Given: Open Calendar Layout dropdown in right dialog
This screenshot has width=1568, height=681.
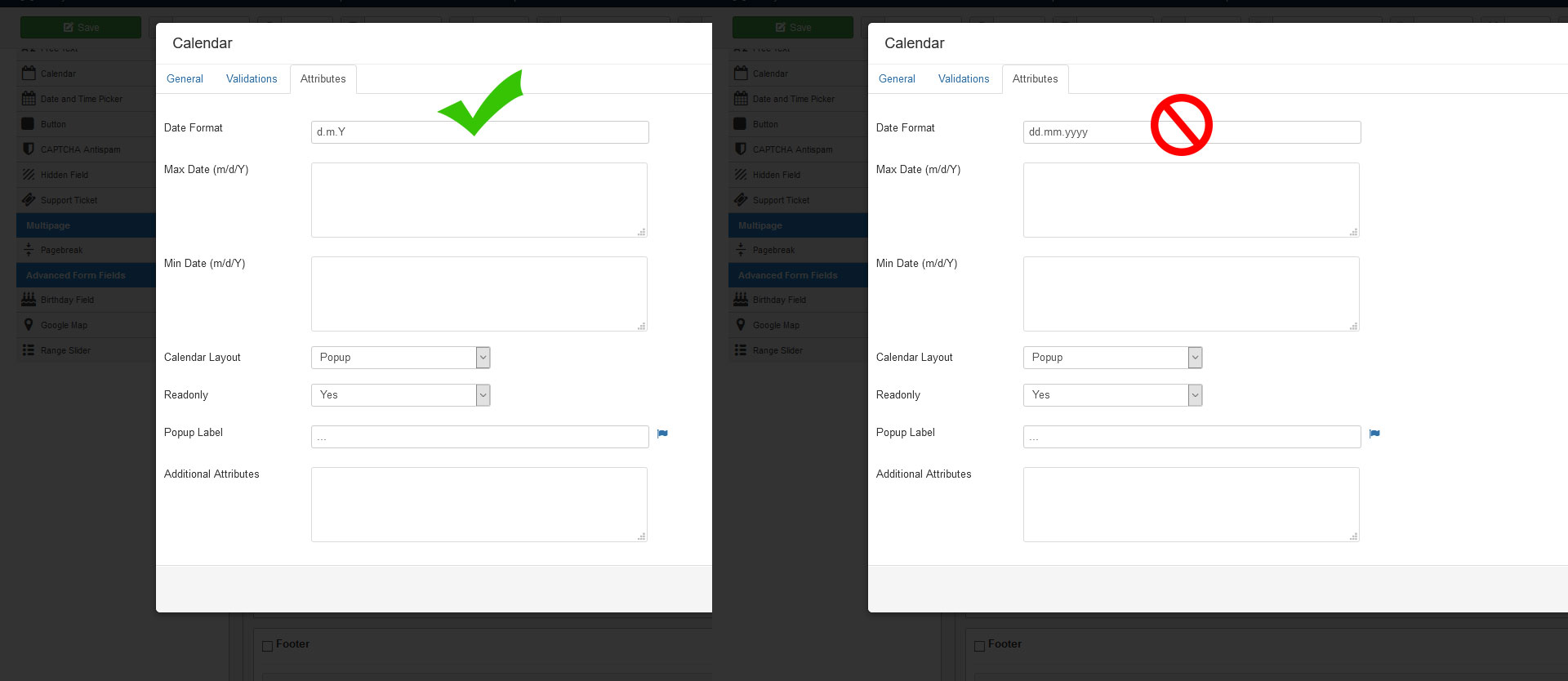Looking at the screenshot, I should tap(1112, 358).
